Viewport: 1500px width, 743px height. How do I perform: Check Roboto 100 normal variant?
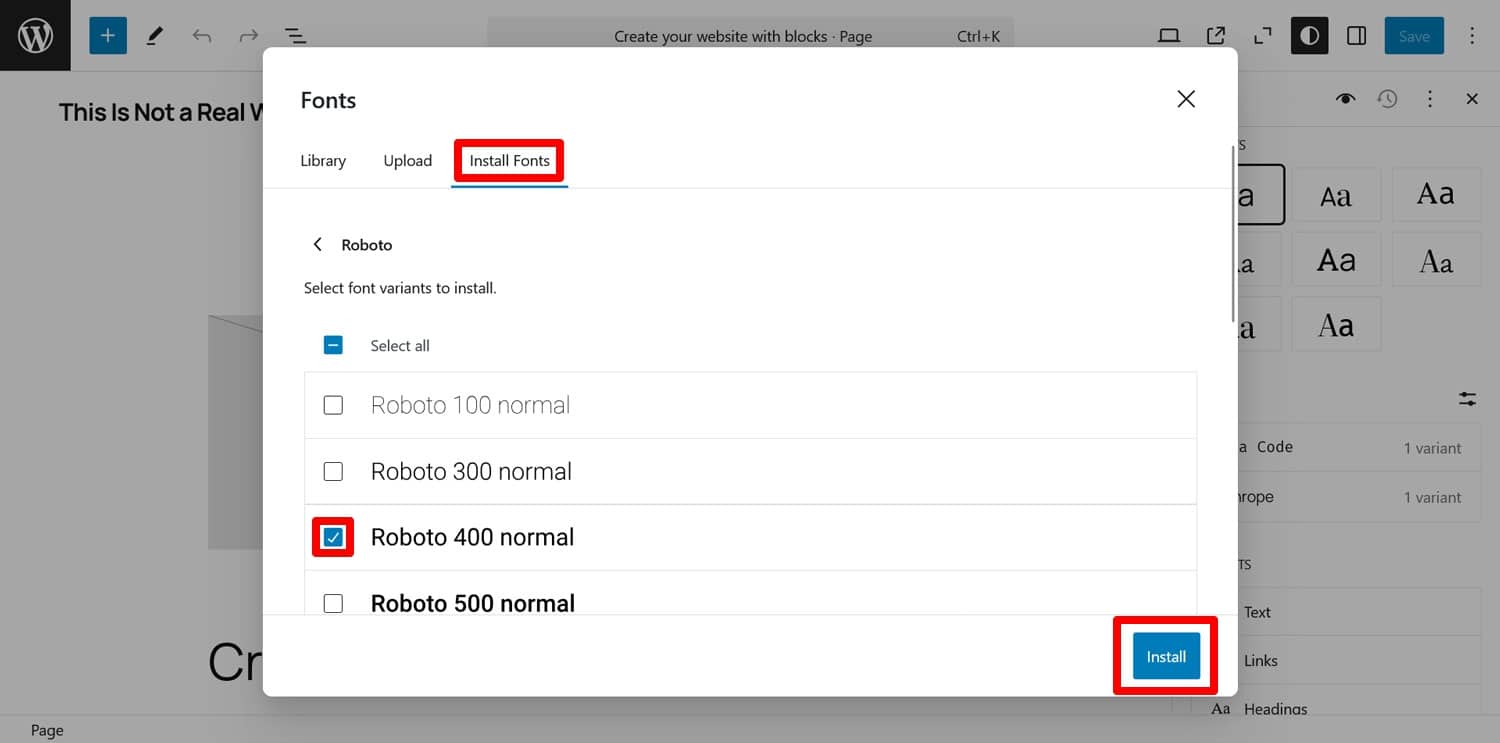pos(333,405)
